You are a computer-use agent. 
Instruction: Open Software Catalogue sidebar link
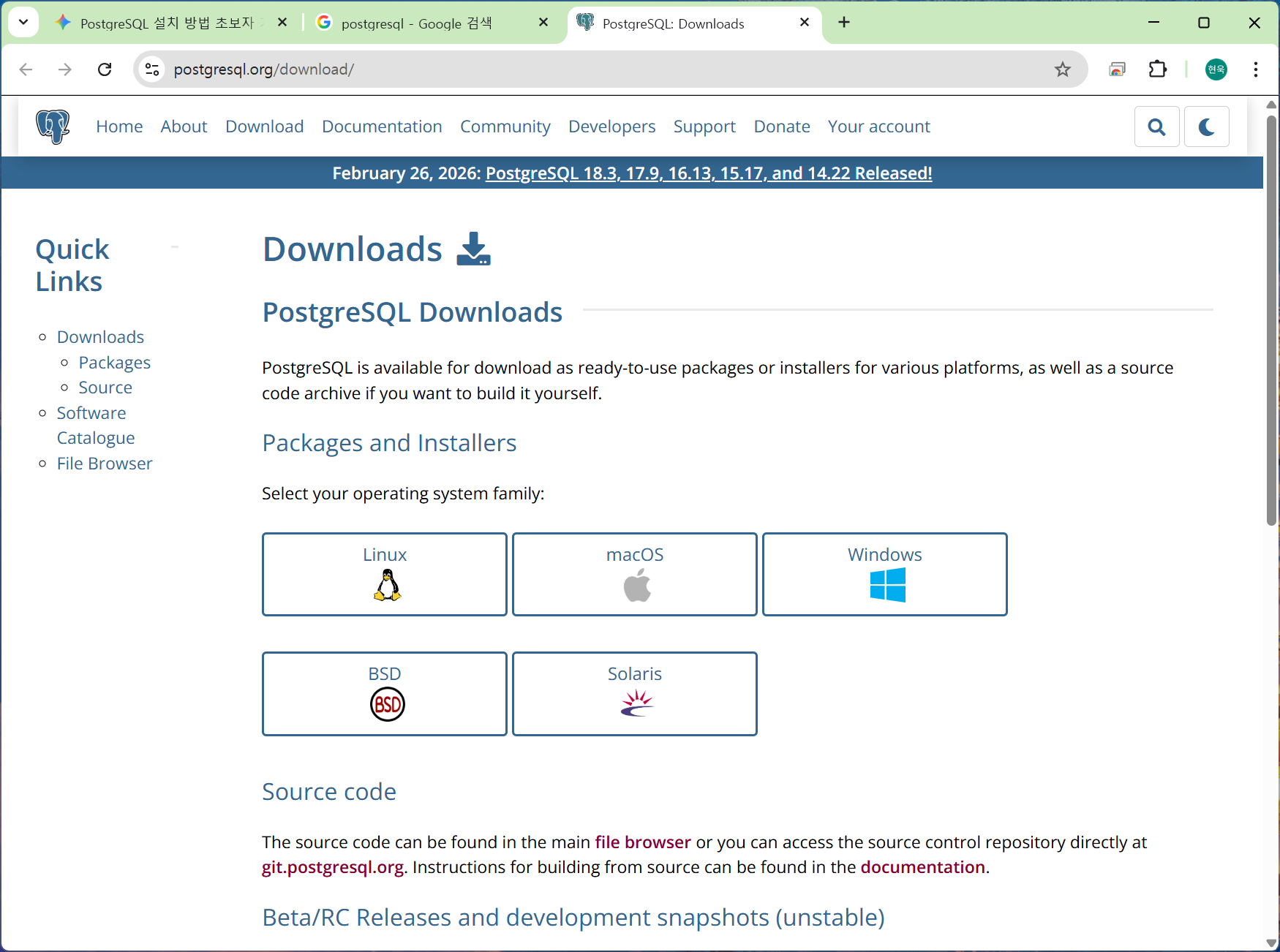coord(96,426)
